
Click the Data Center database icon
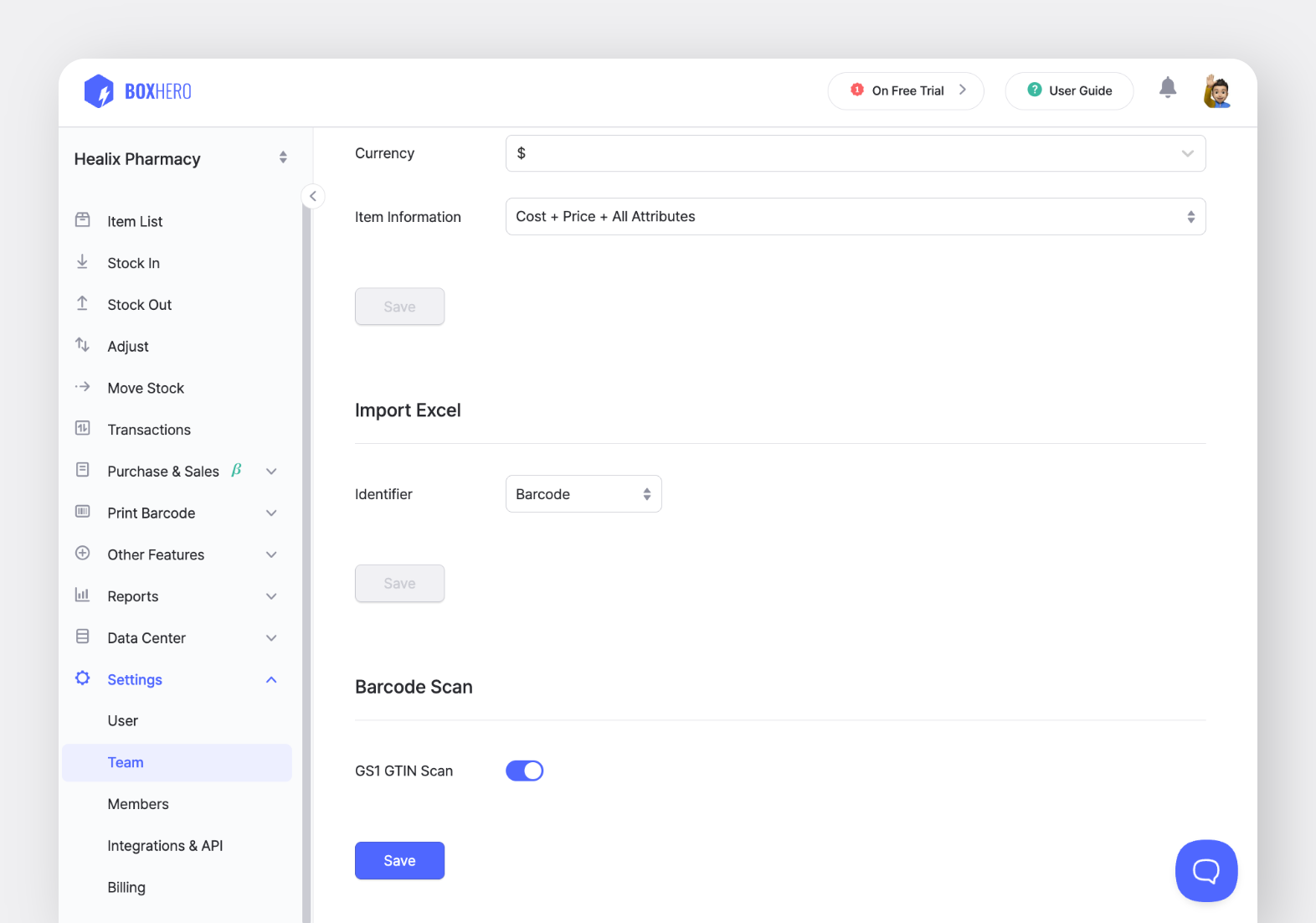[83, 637]
